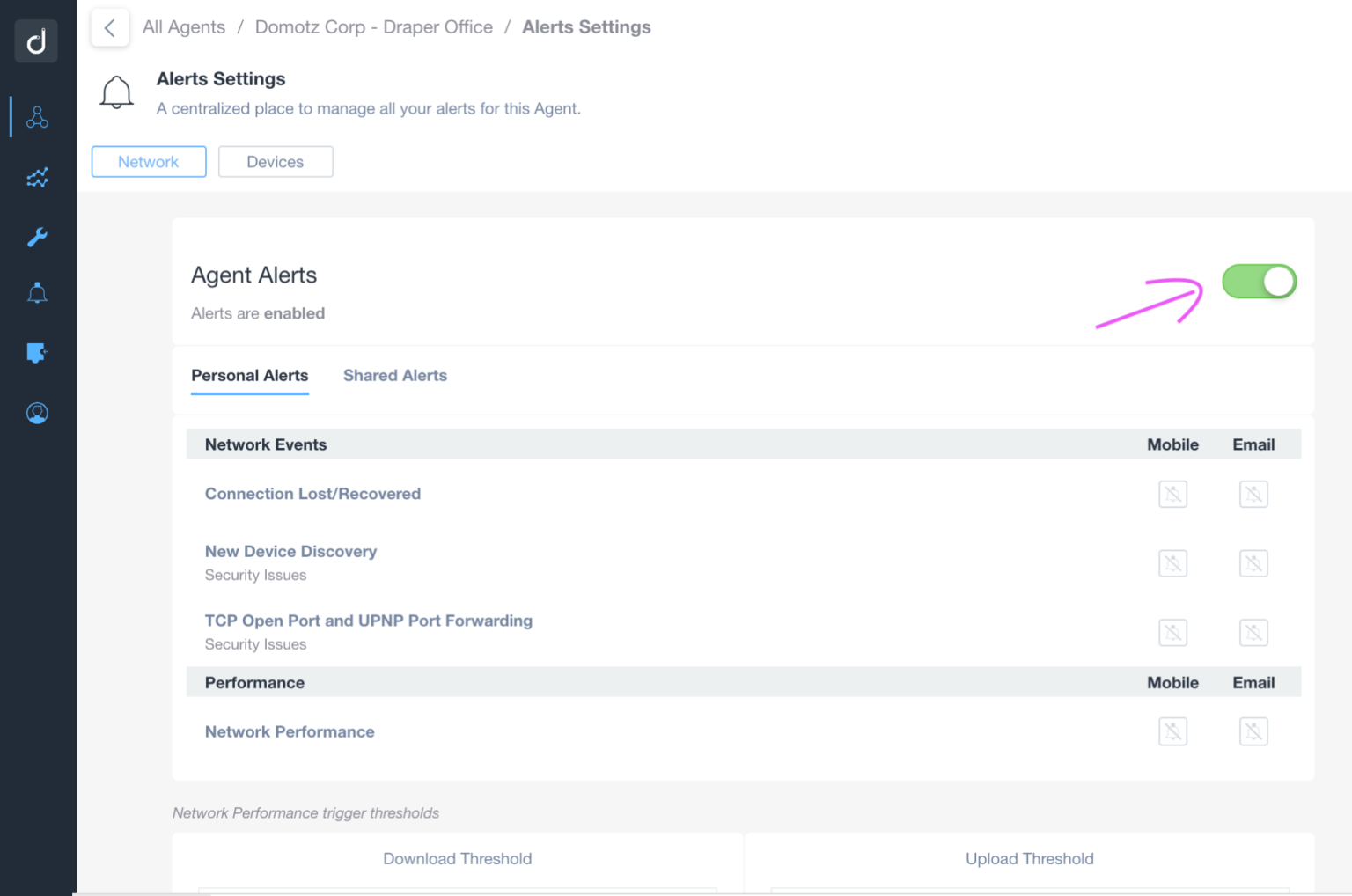Open the alerts bell icon in sidebar
This screenshot has width=1352, height=896.
(37, 292)
